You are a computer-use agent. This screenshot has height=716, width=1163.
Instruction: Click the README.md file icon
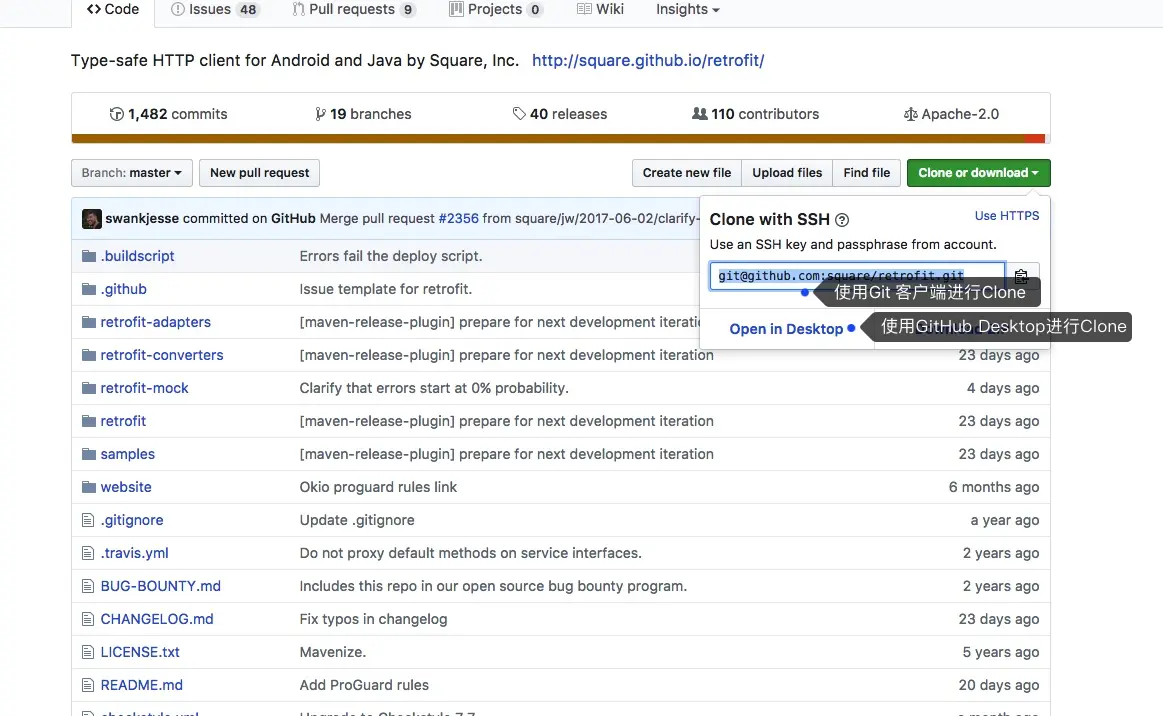(88, 686)
